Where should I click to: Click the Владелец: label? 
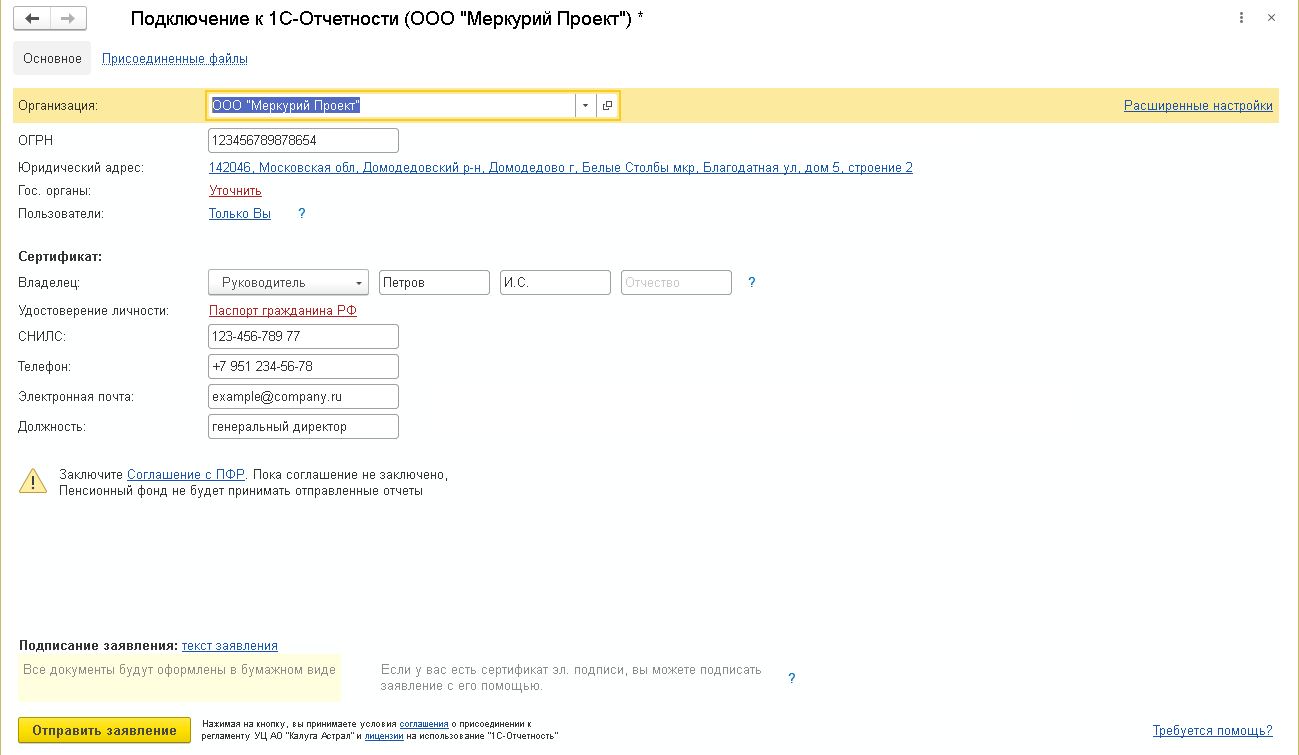[x=49, y=283]
